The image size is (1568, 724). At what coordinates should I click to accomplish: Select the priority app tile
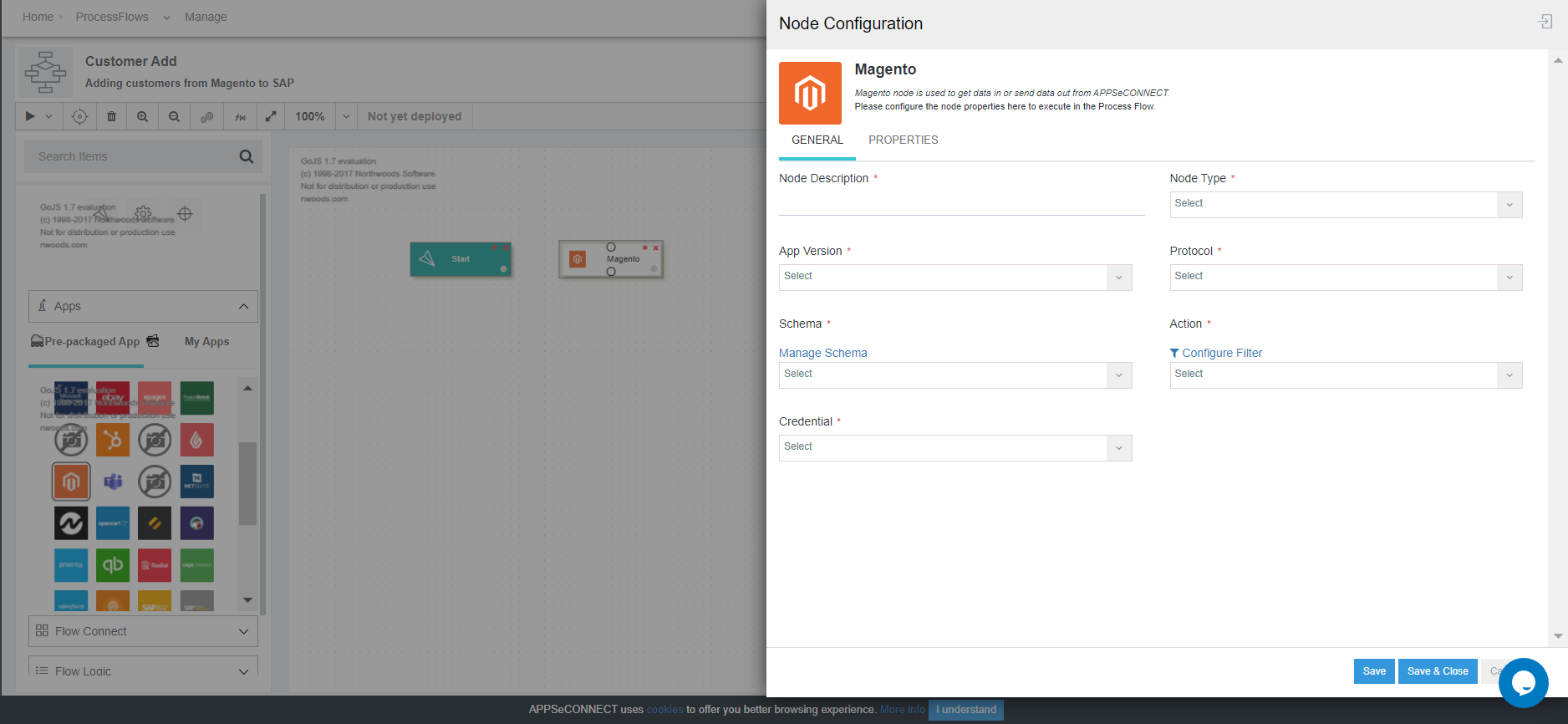[71, 565]
